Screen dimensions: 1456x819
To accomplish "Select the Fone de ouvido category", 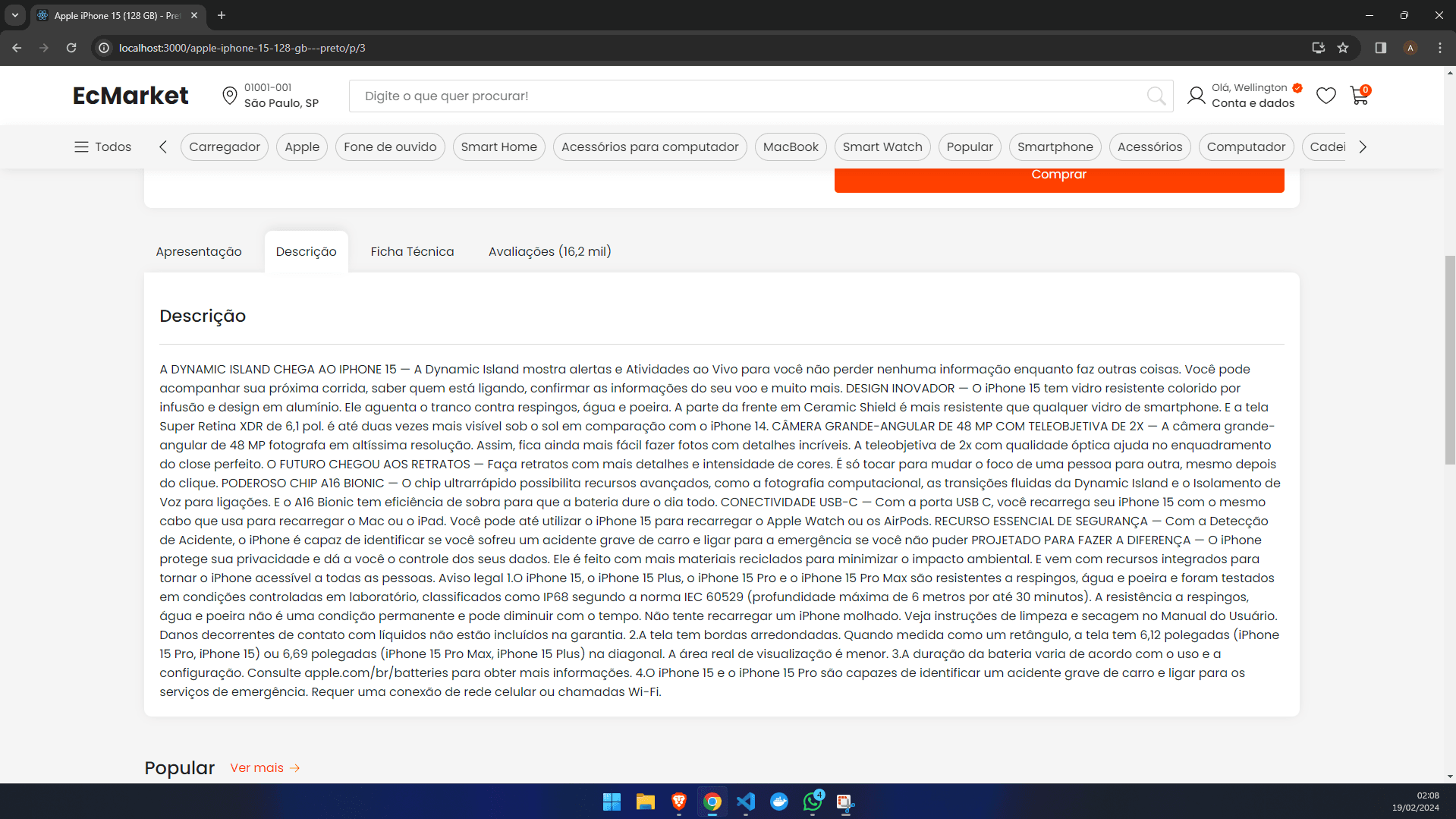I will tap(390, 146).
